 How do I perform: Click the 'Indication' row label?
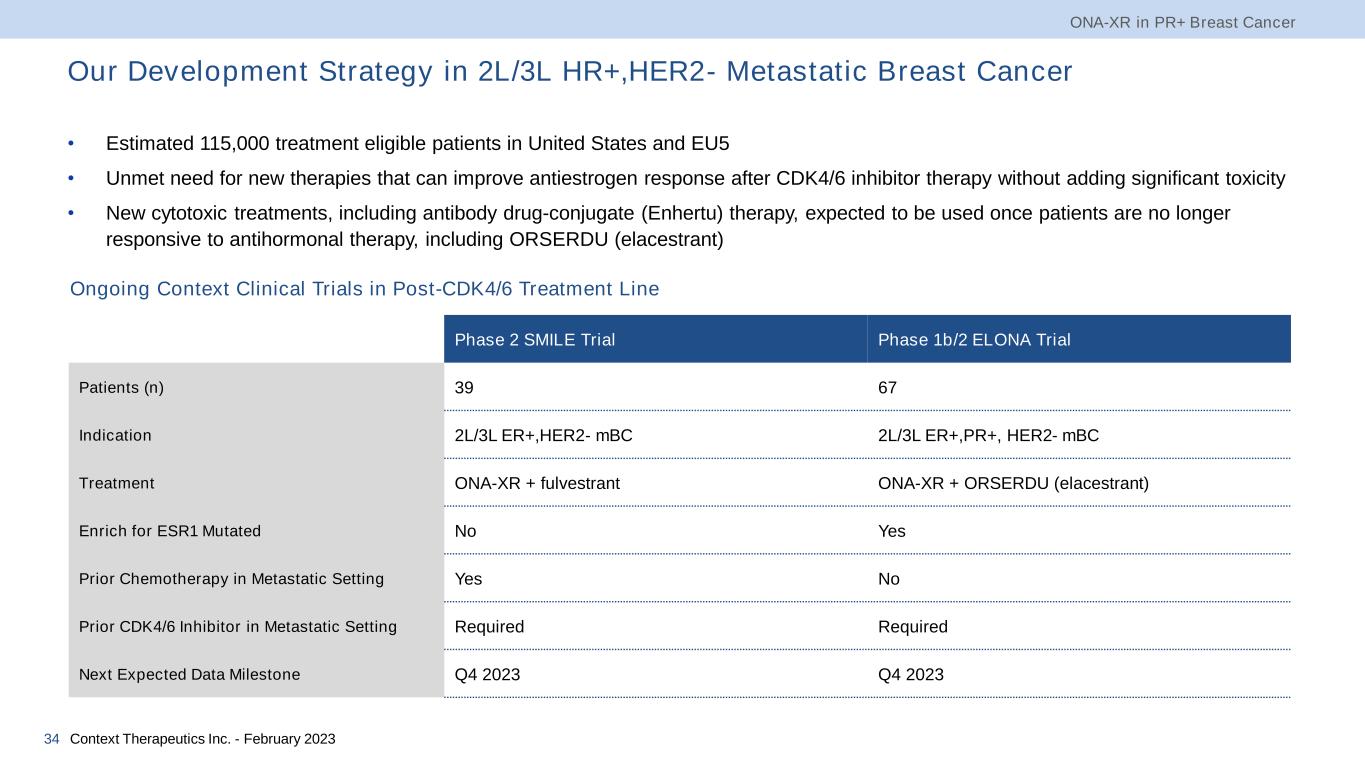[115, 435]
